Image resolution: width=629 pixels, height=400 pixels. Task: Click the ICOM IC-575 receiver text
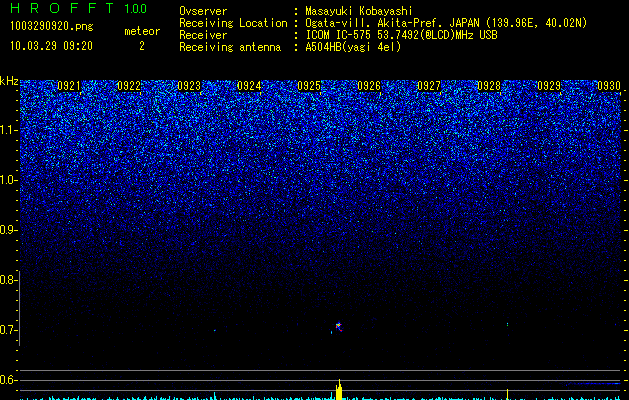tap(401, 35)
